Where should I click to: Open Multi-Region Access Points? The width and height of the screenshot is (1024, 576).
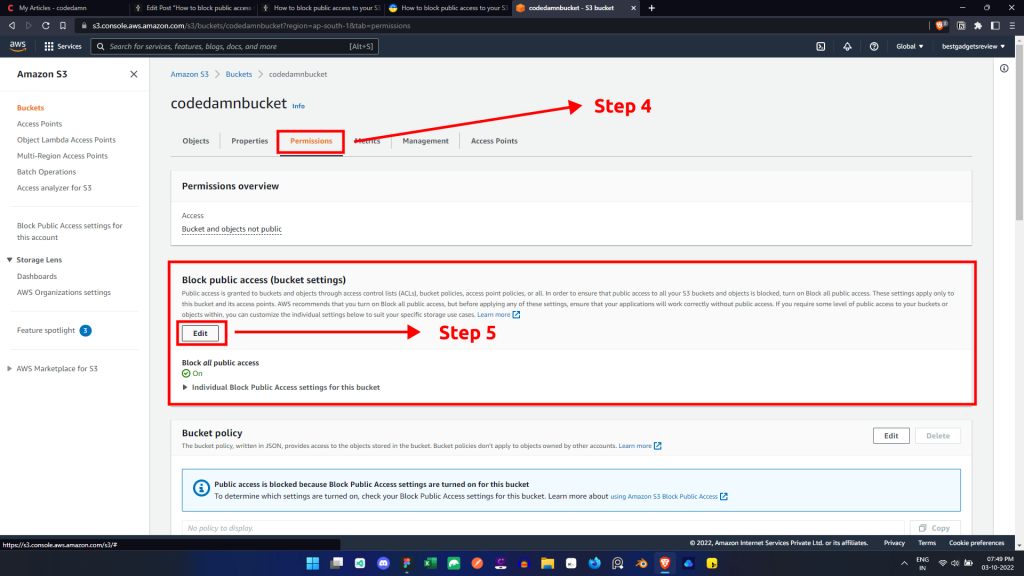pos(62,155)
